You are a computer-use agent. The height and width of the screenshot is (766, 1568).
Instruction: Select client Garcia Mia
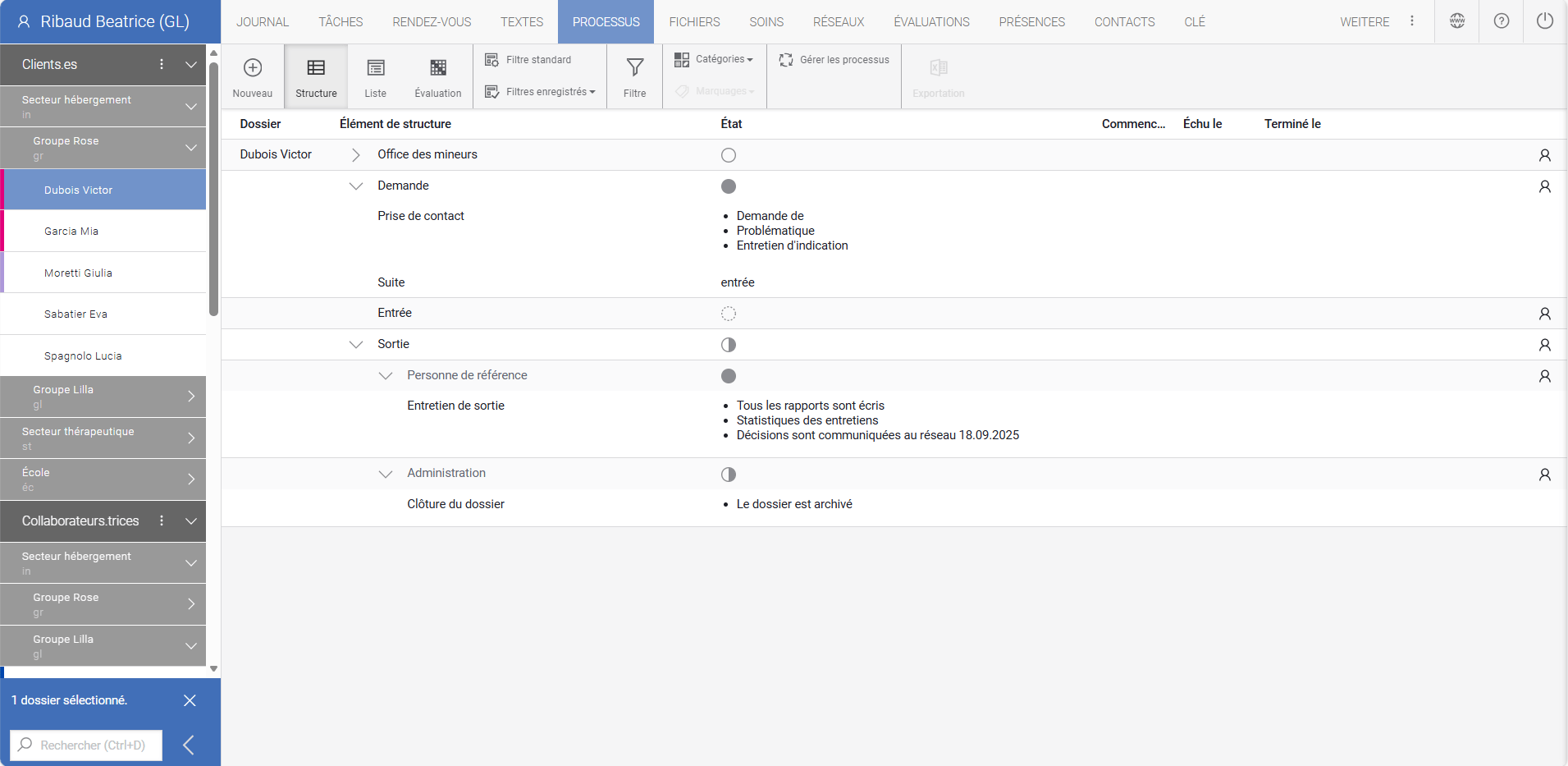coord(71,231)
